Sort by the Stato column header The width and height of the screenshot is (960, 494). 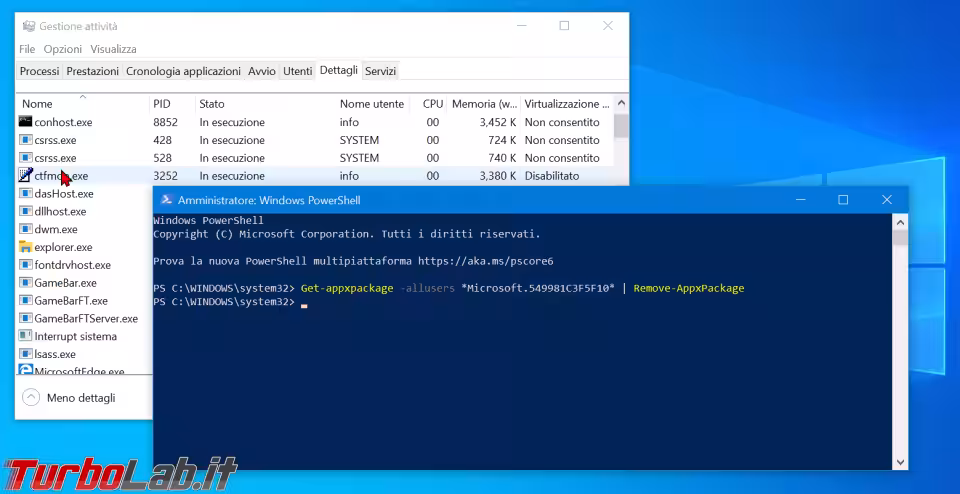pos(265,103)
